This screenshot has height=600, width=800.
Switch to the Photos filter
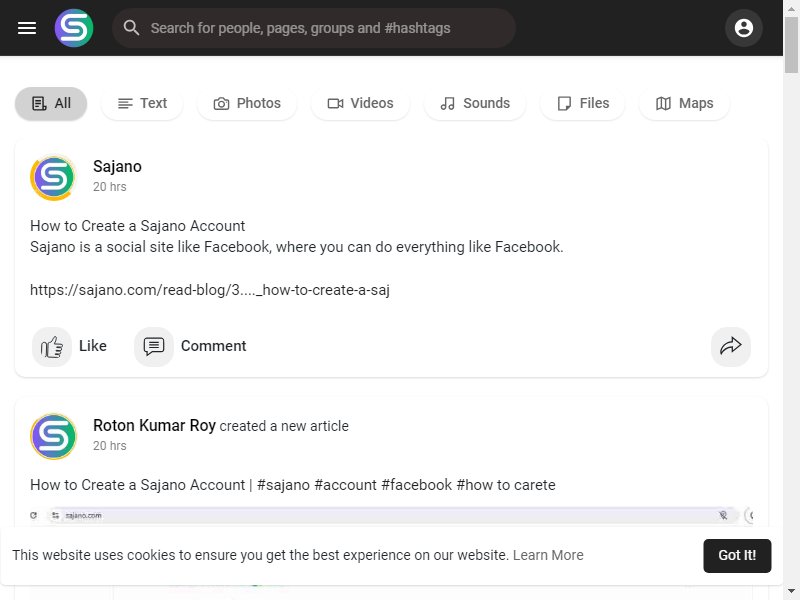pyautogui.click(x=247, y=104)
